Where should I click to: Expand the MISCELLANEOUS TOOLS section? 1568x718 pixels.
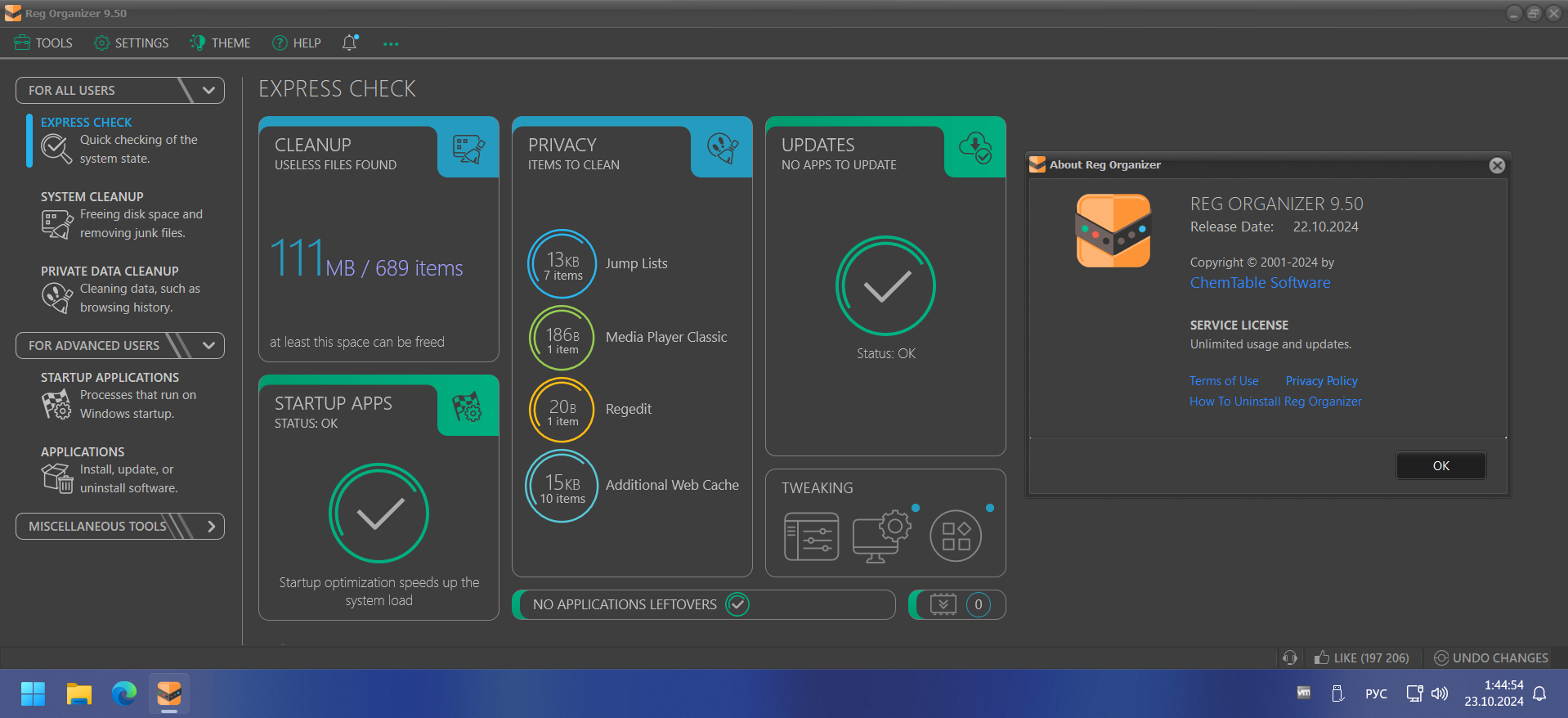120,527
